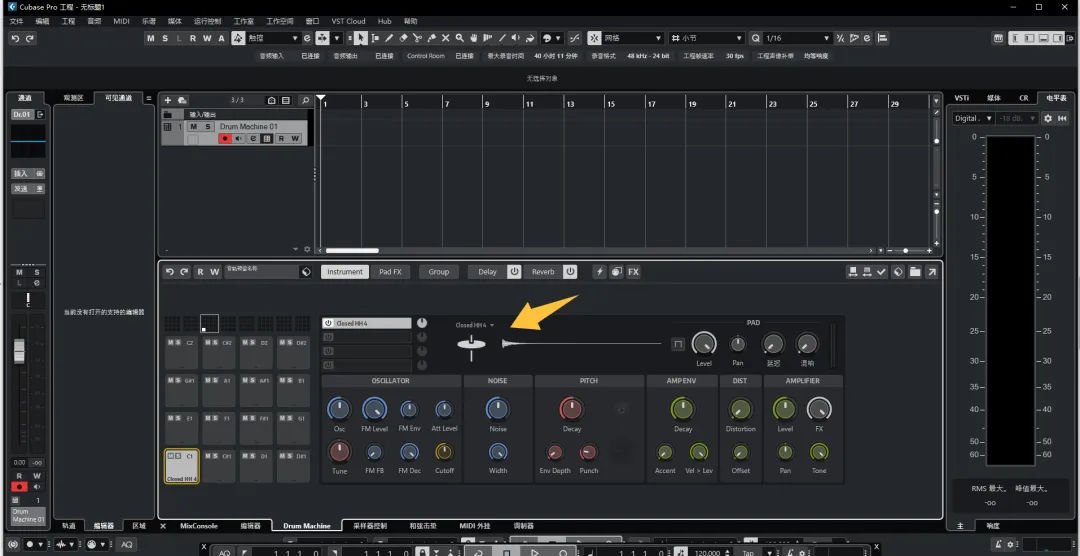Open the 触控 automation mode dropdown
Screen dimensions: 1080x556
(273, 39)
